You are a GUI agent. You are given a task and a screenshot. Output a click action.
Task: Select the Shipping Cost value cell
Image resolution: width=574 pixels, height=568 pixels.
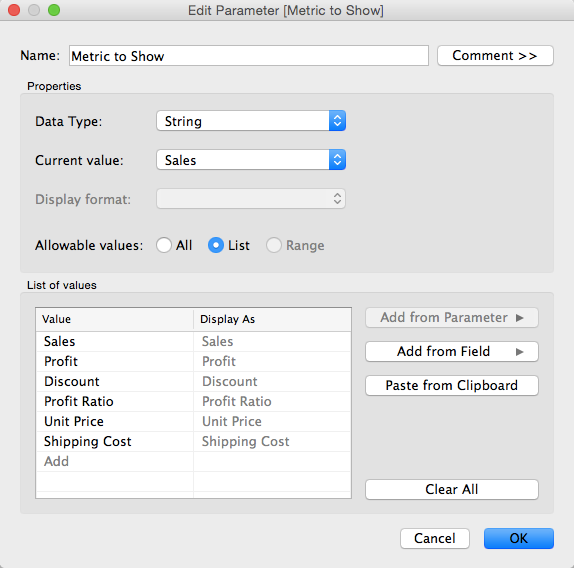pos(115,441)
